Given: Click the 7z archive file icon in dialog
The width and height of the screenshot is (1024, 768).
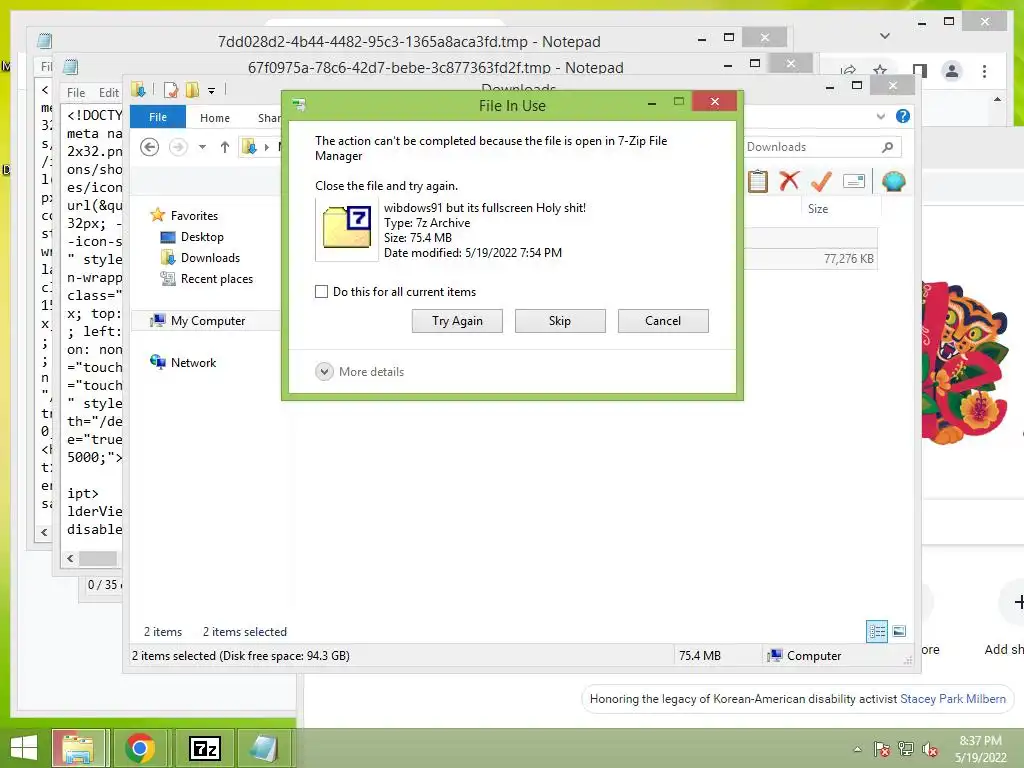Looking at the screenshot, I should pos(347,227).
